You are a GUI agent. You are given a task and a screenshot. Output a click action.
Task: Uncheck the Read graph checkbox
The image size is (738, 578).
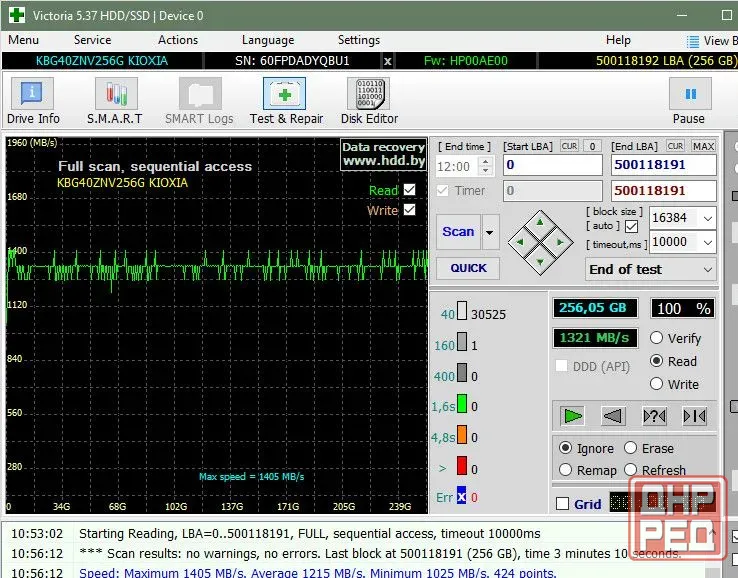(x=409, y=190)
